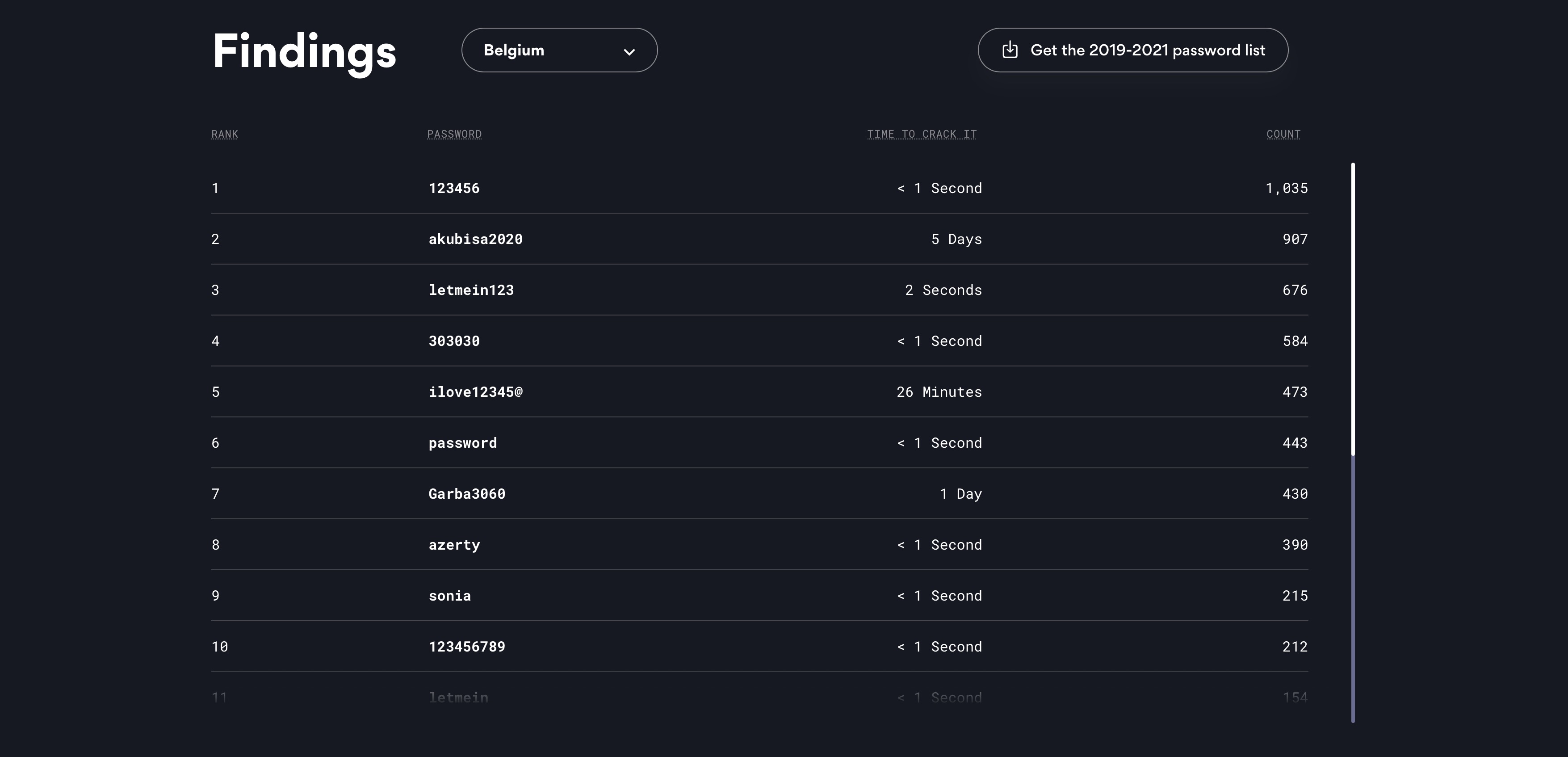
Task: Click count value '676'
Action: click(x=1295, y=290)
